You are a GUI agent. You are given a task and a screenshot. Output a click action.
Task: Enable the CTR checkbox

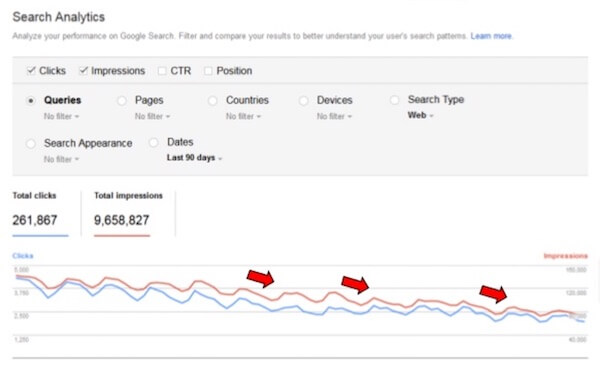point(162,71)
